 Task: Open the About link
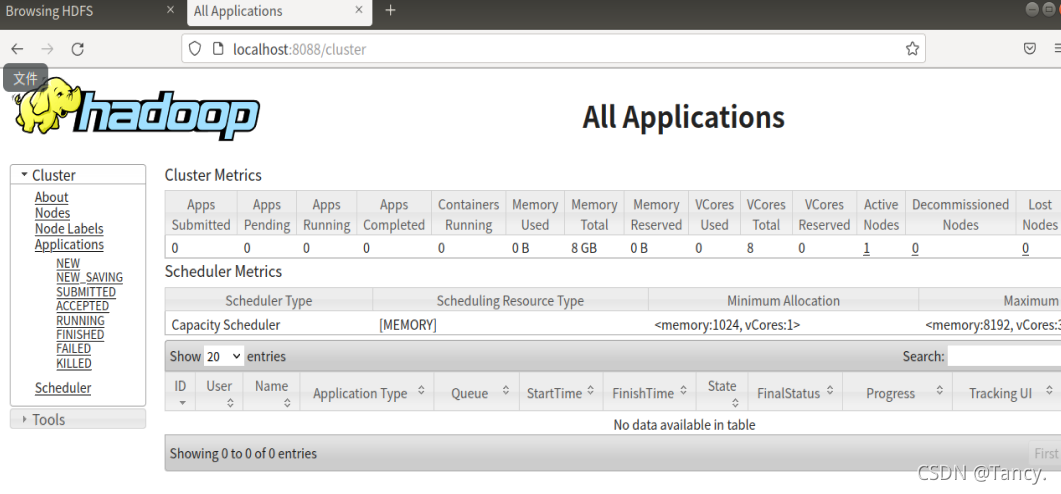(x=51, y=197)
